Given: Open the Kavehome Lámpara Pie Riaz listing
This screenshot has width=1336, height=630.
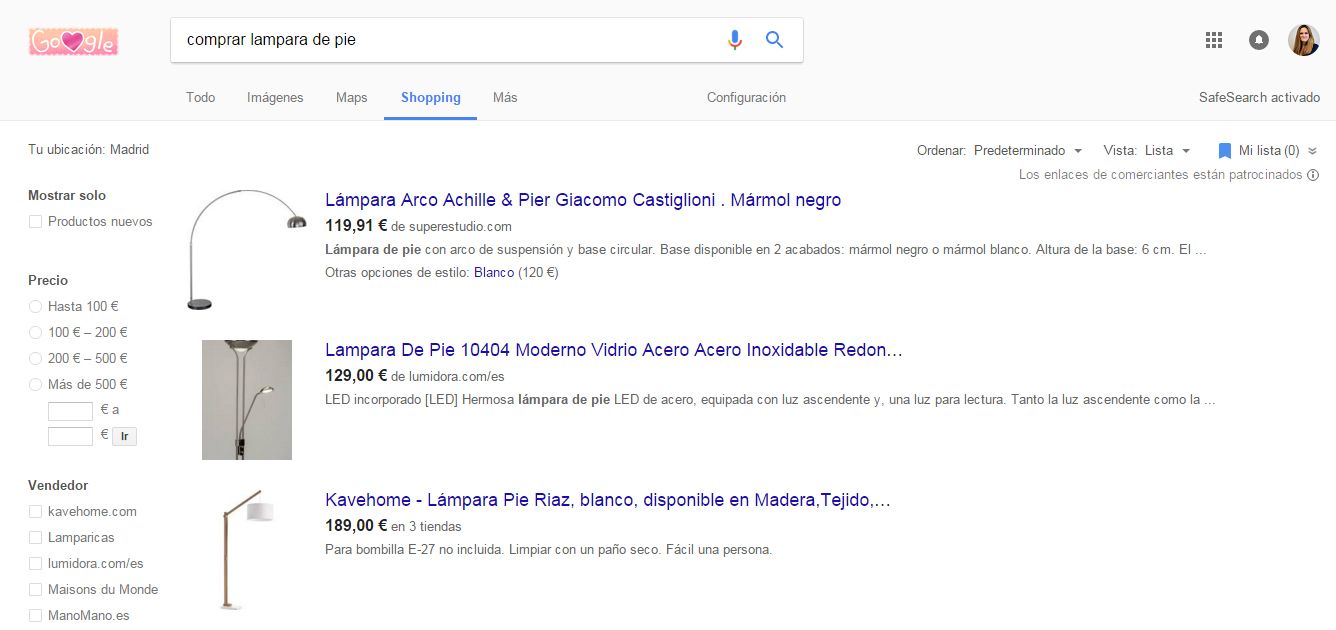Looking at the screenshot, I should click(x=607, y=500).
